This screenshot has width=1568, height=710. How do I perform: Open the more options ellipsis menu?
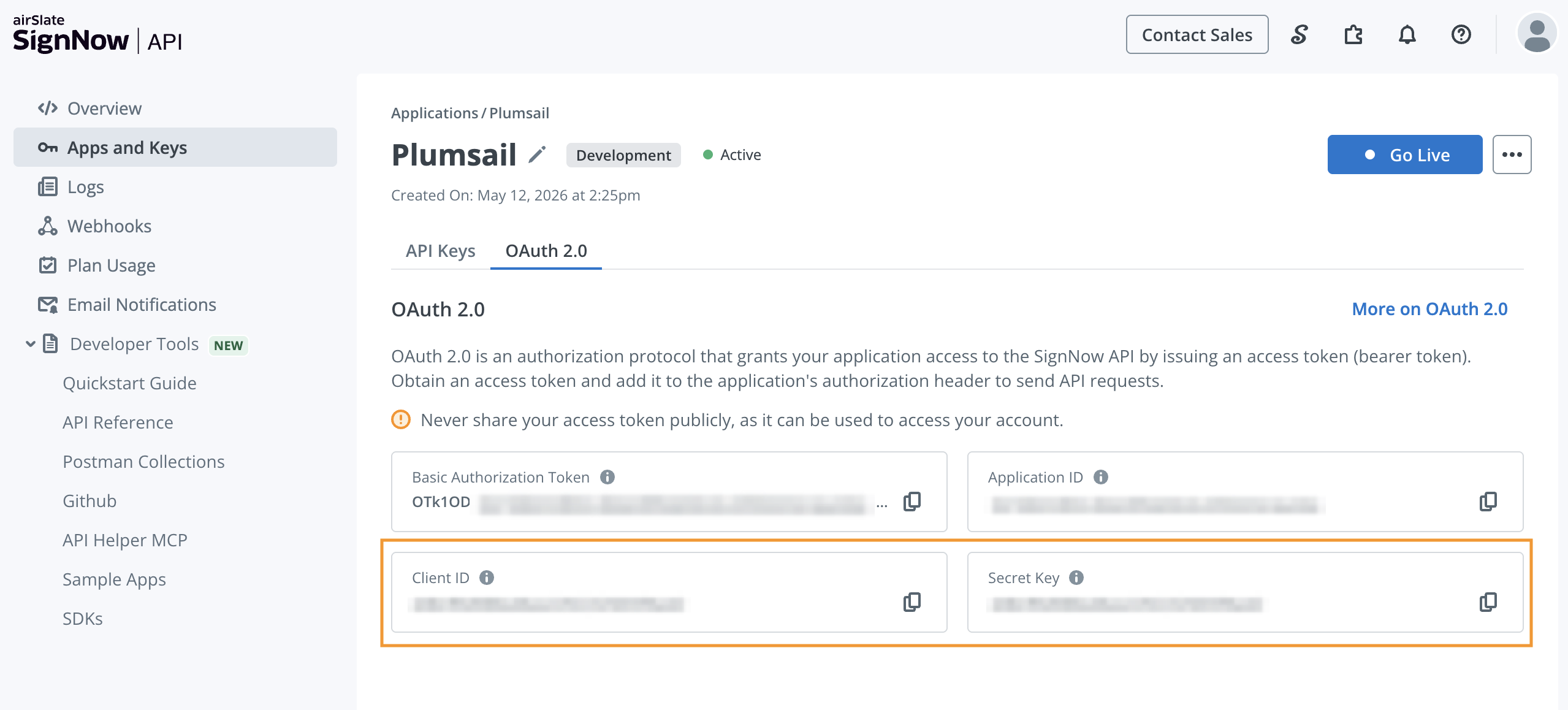(1512, 155)
